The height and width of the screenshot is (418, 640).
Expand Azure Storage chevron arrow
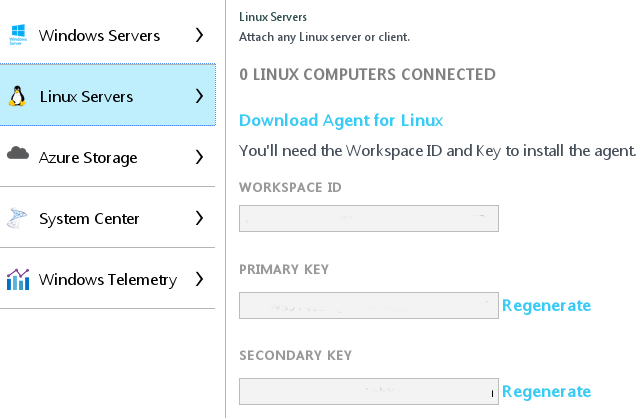click(199, 157)
